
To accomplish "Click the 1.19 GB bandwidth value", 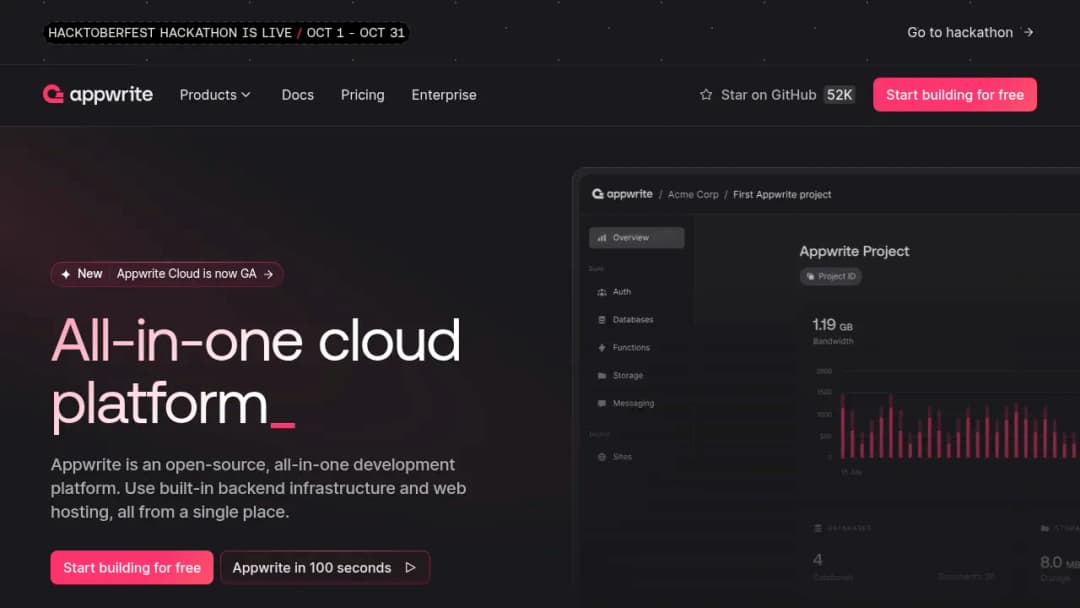I will pyautogui.click(x=832, y=325).
